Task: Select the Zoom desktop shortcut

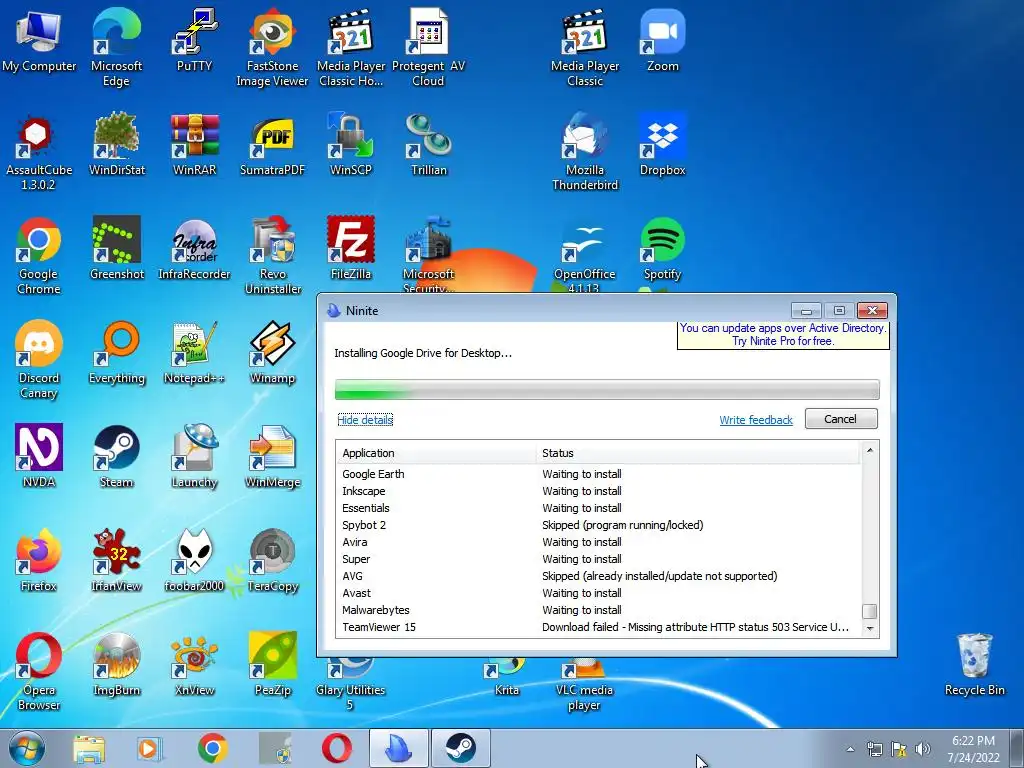Action: [662, 40]
